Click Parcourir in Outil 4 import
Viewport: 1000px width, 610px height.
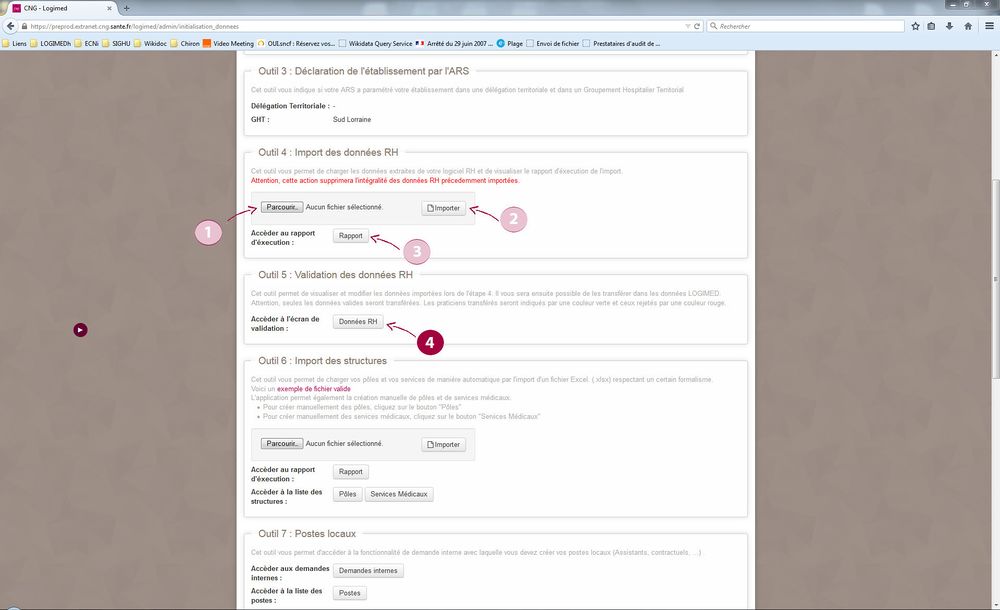pyautogui.click(x=281, y=207)
